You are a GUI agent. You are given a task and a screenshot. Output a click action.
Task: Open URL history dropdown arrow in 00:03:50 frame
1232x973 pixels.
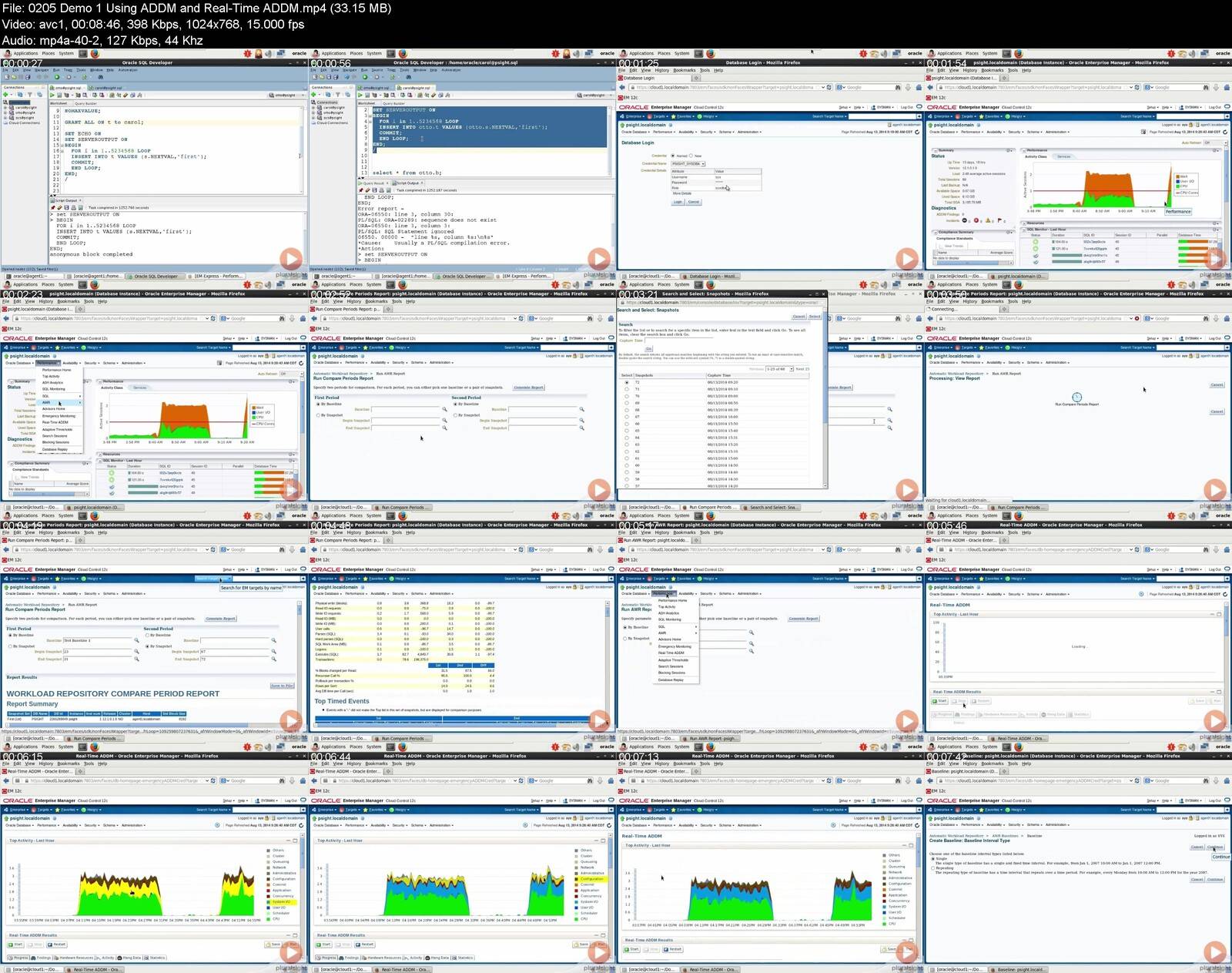[x=1131, y=319]
